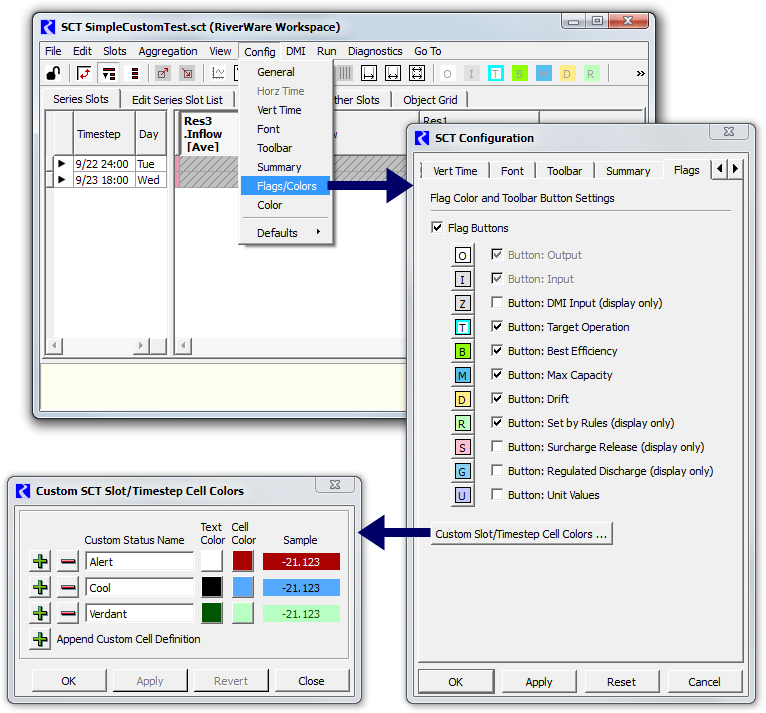Click OK in Custom Cell Colors dialog
Image resolution: width=766 pixels, height=713 pixels.
click(x=68, y=681)
